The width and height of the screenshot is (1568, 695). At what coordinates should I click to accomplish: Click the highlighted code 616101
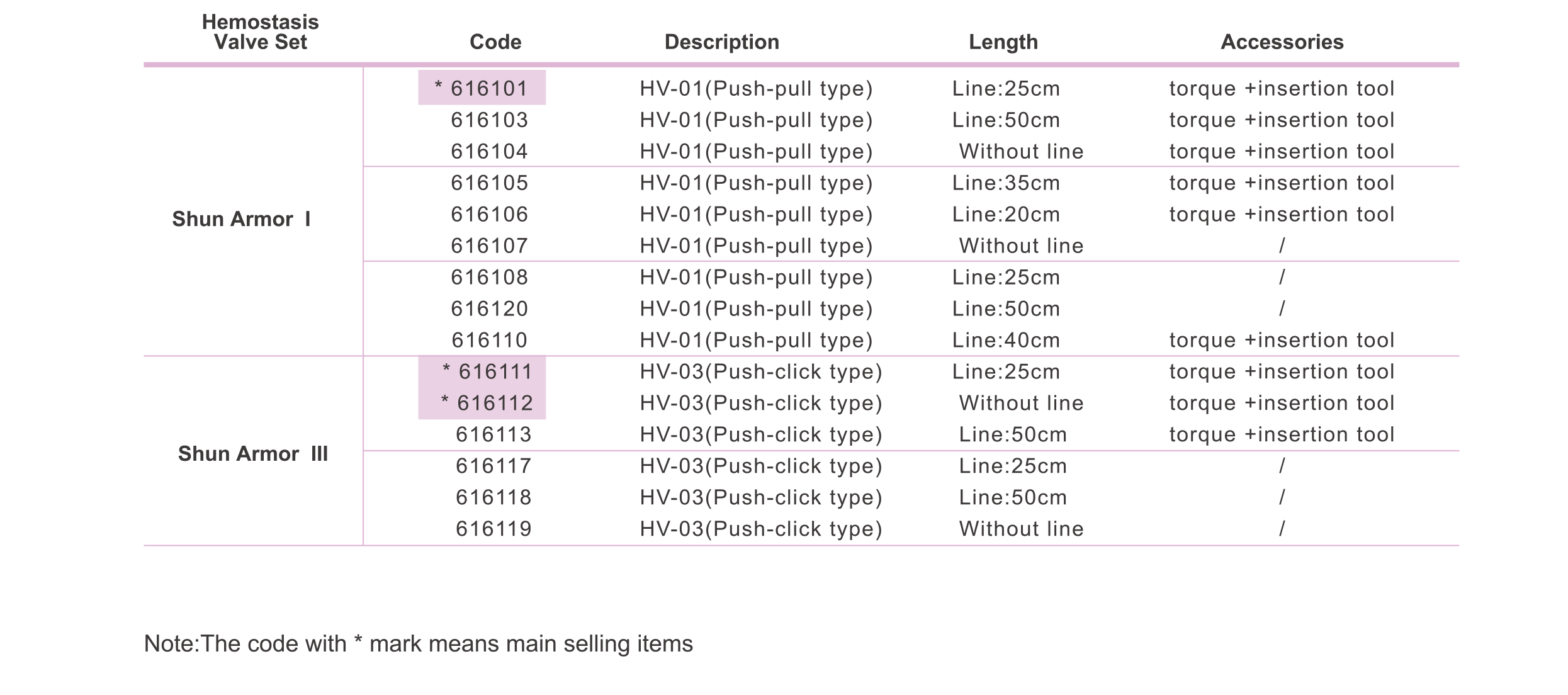482,88
